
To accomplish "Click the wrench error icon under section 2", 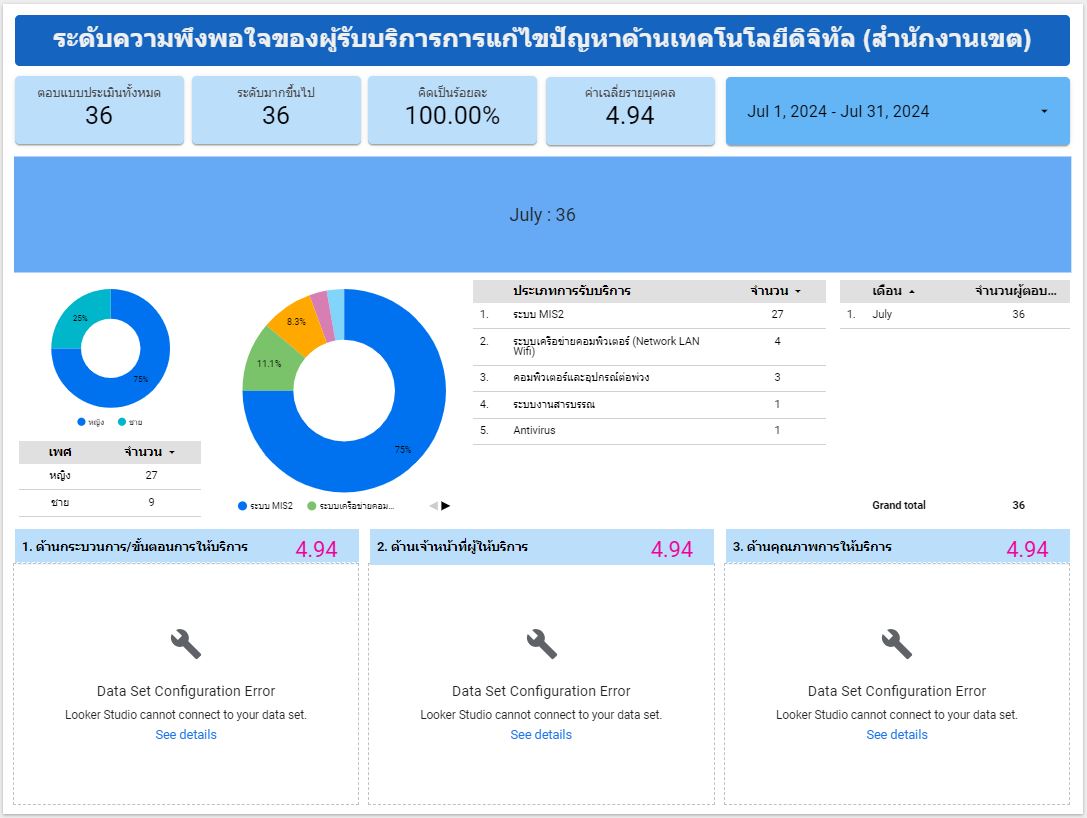I will (541, 644).
